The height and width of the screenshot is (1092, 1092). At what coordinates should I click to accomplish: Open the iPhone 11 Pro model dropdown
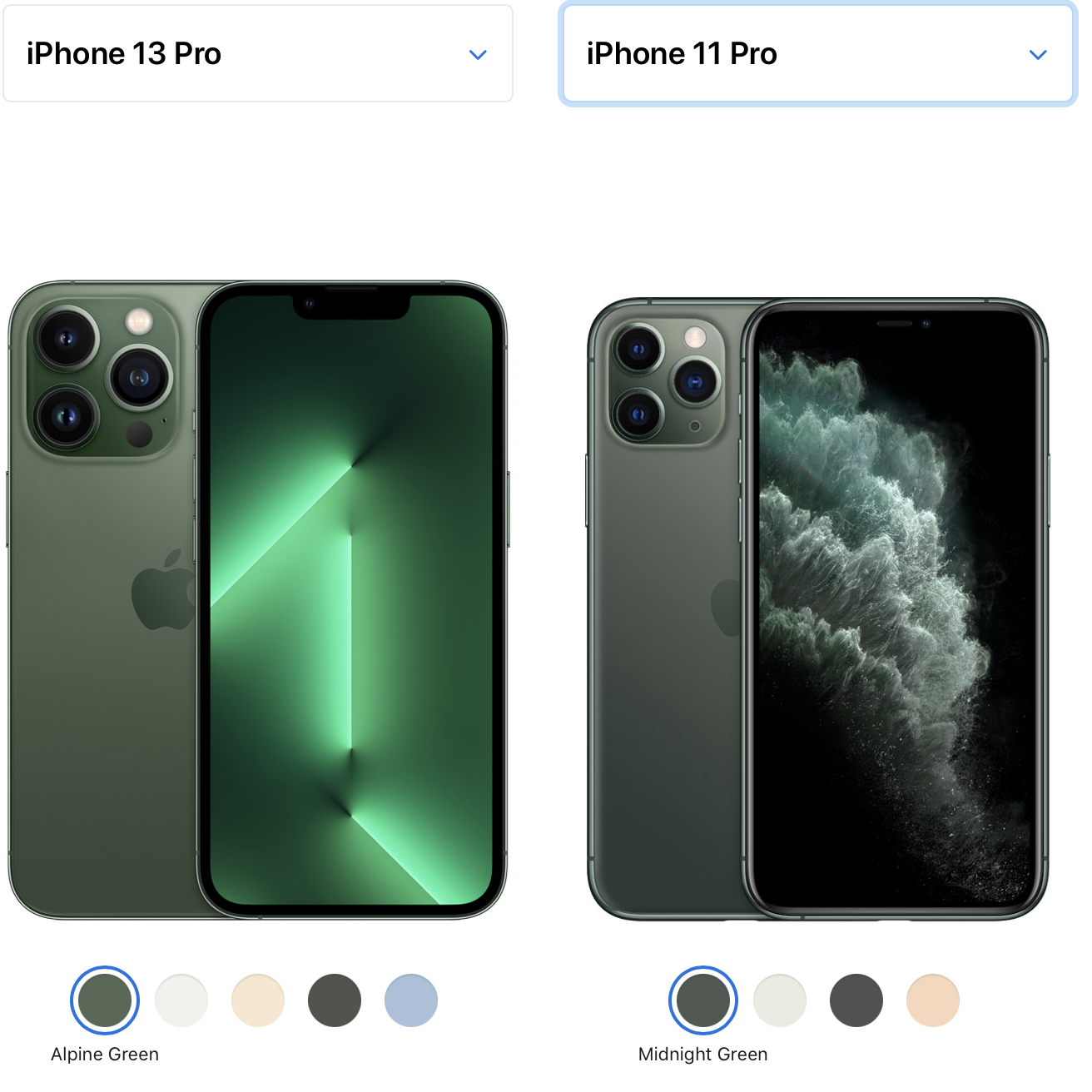click(x=818, y=54)
